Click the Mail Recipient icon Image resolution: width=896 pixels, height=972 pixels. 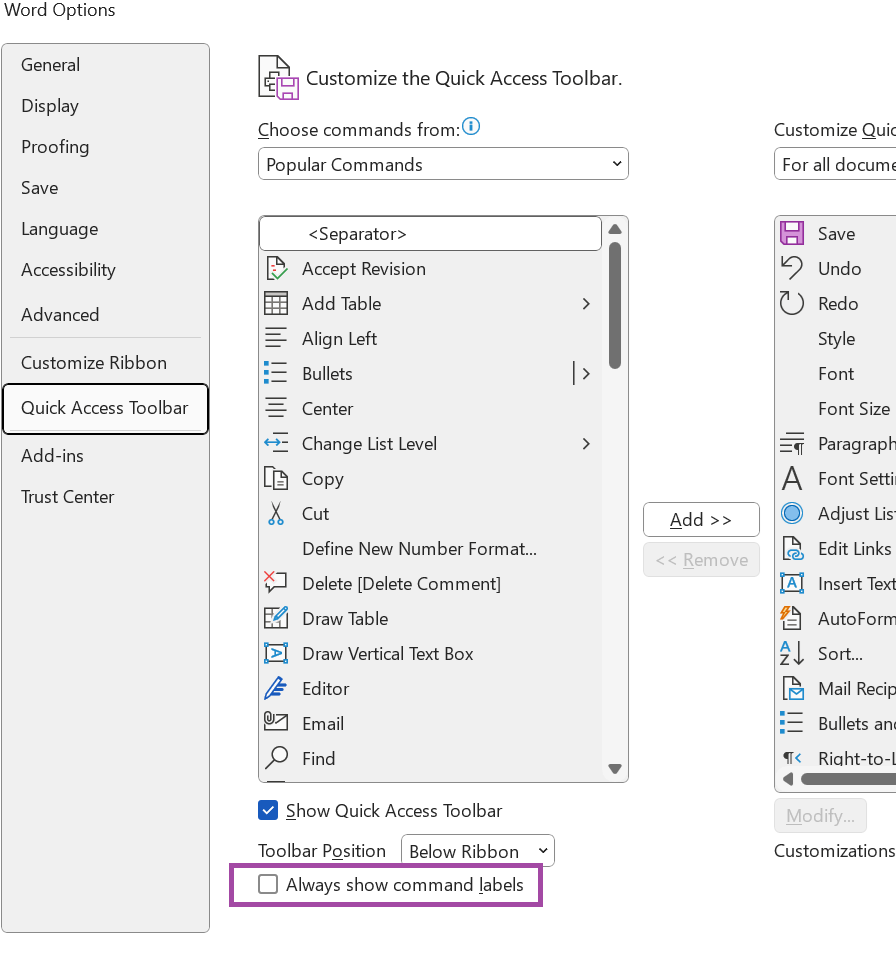tap(792, 689)
